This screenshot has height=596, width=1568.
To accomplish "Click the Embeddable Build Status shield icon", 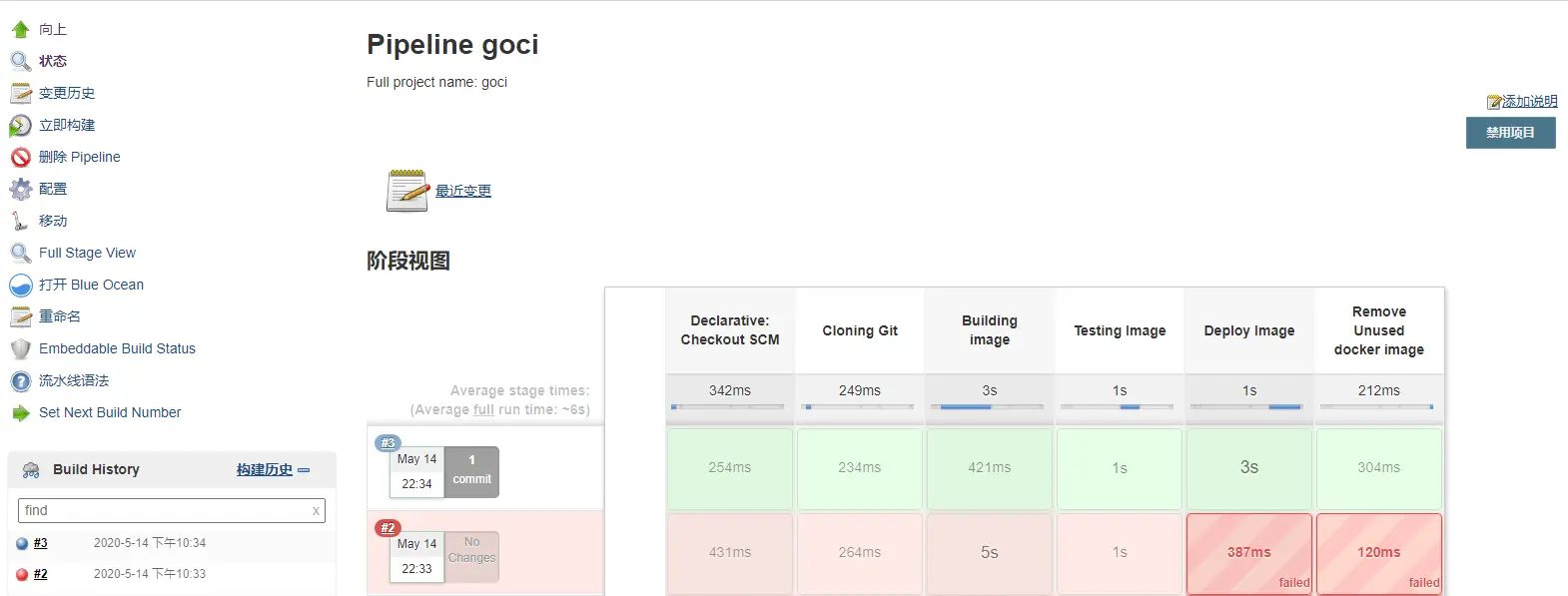I will tap(20, 349).
